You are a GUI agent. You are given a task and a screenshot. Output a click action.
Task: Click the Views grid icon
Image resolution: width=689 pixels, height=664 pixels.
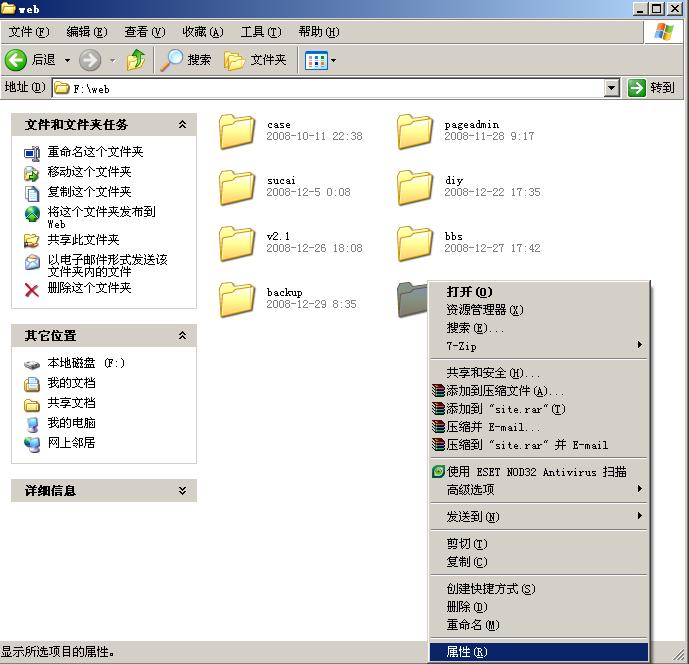(316, 61)
